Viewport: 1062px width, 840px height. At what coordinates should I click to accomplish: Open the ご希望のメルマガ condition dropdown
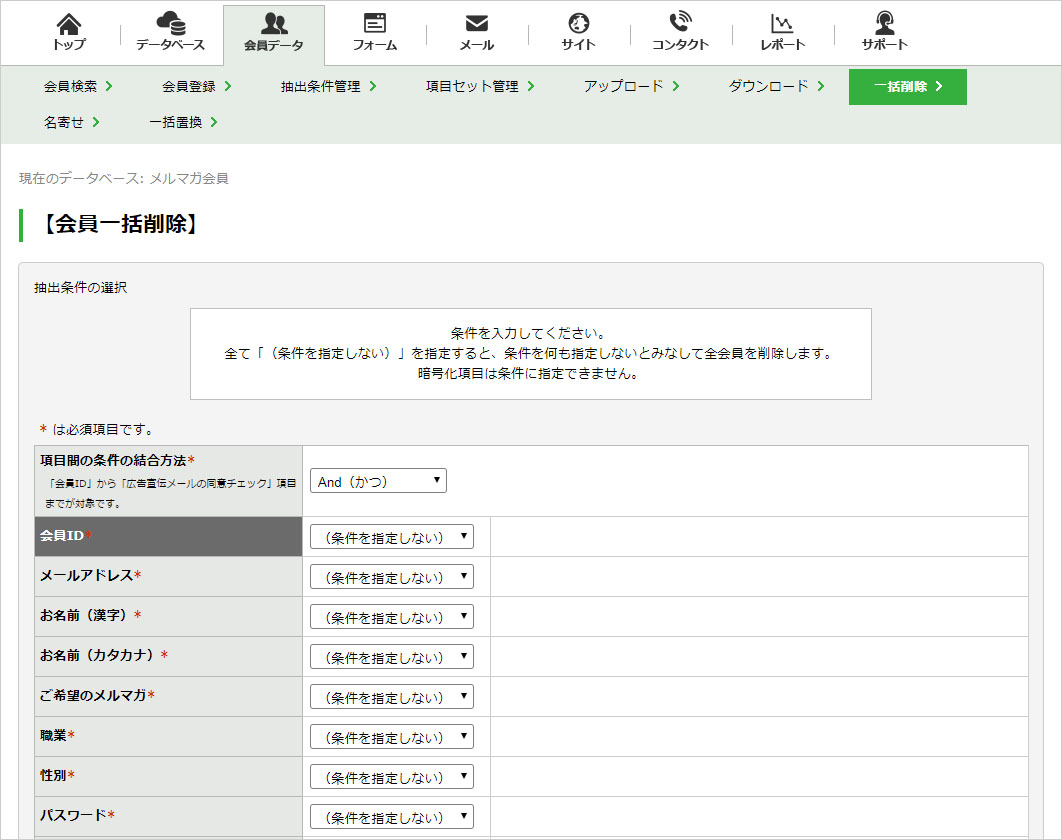pos(391,697)
